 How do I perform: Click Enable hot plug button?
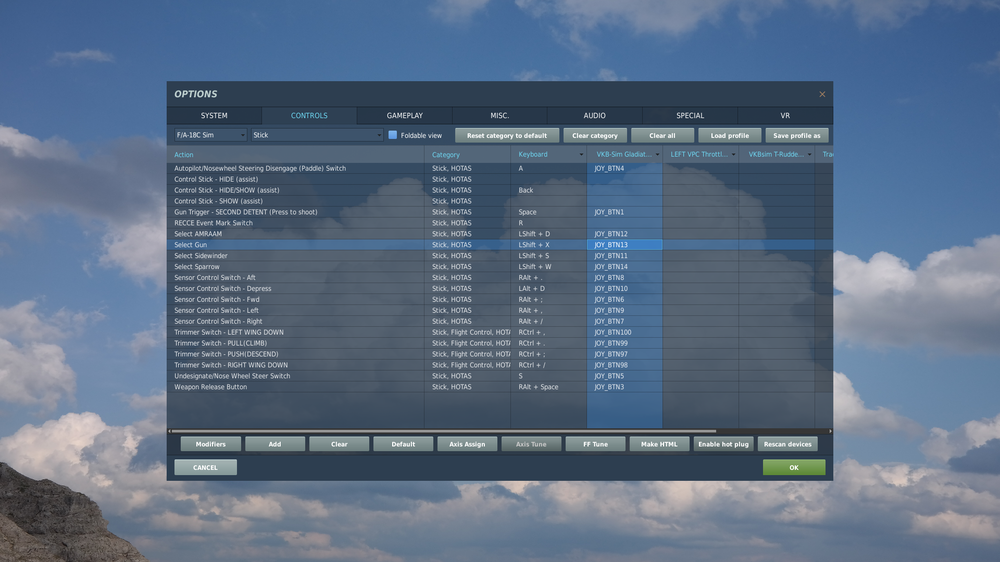(x=723, y=444)
